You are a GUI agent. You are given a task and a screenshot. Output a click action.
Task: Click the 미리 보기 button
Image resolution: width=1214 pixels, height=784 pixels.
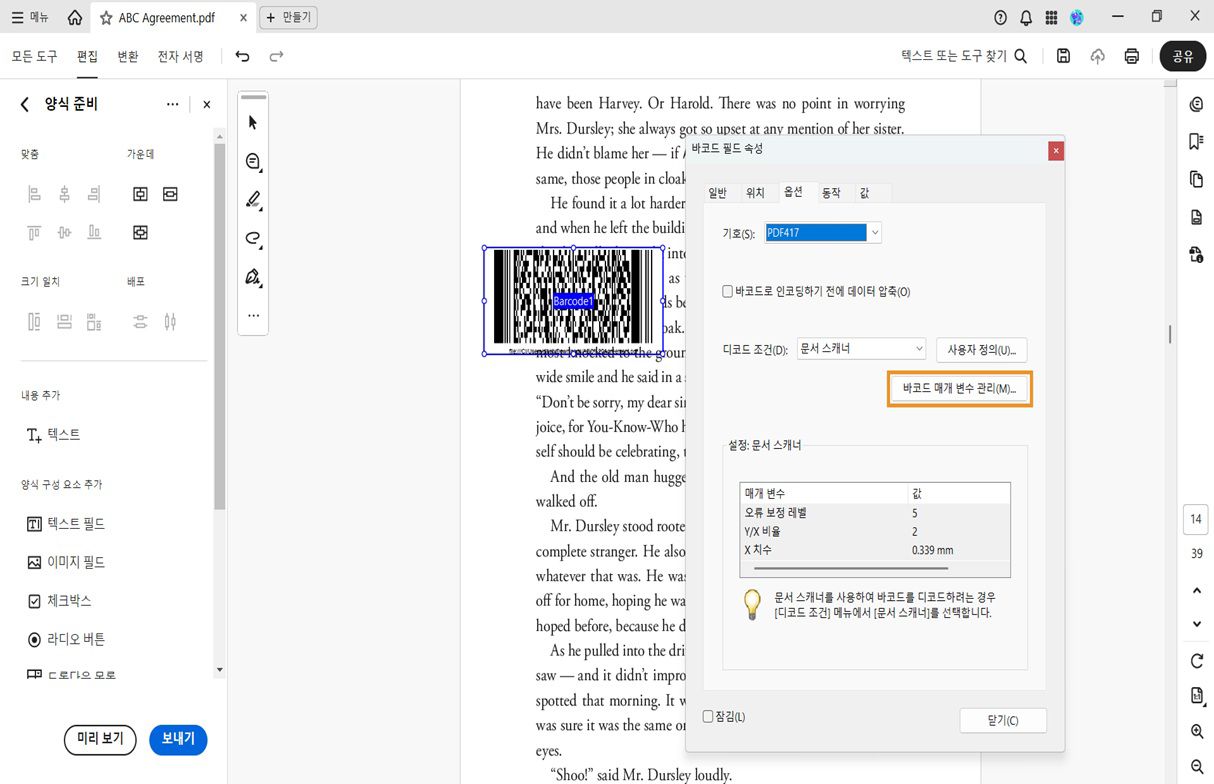tap(100, 739)
